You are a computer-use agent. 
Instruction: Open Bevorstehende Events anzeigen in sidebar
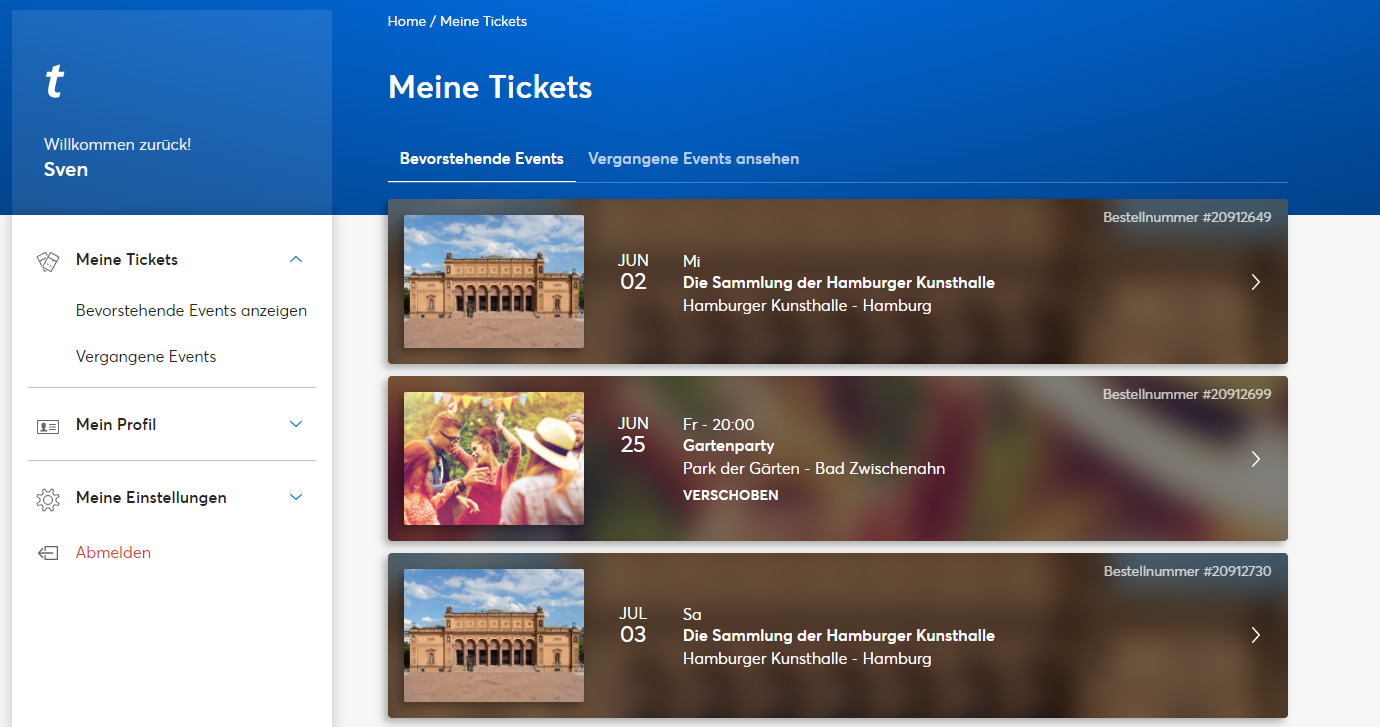[191, 310]
